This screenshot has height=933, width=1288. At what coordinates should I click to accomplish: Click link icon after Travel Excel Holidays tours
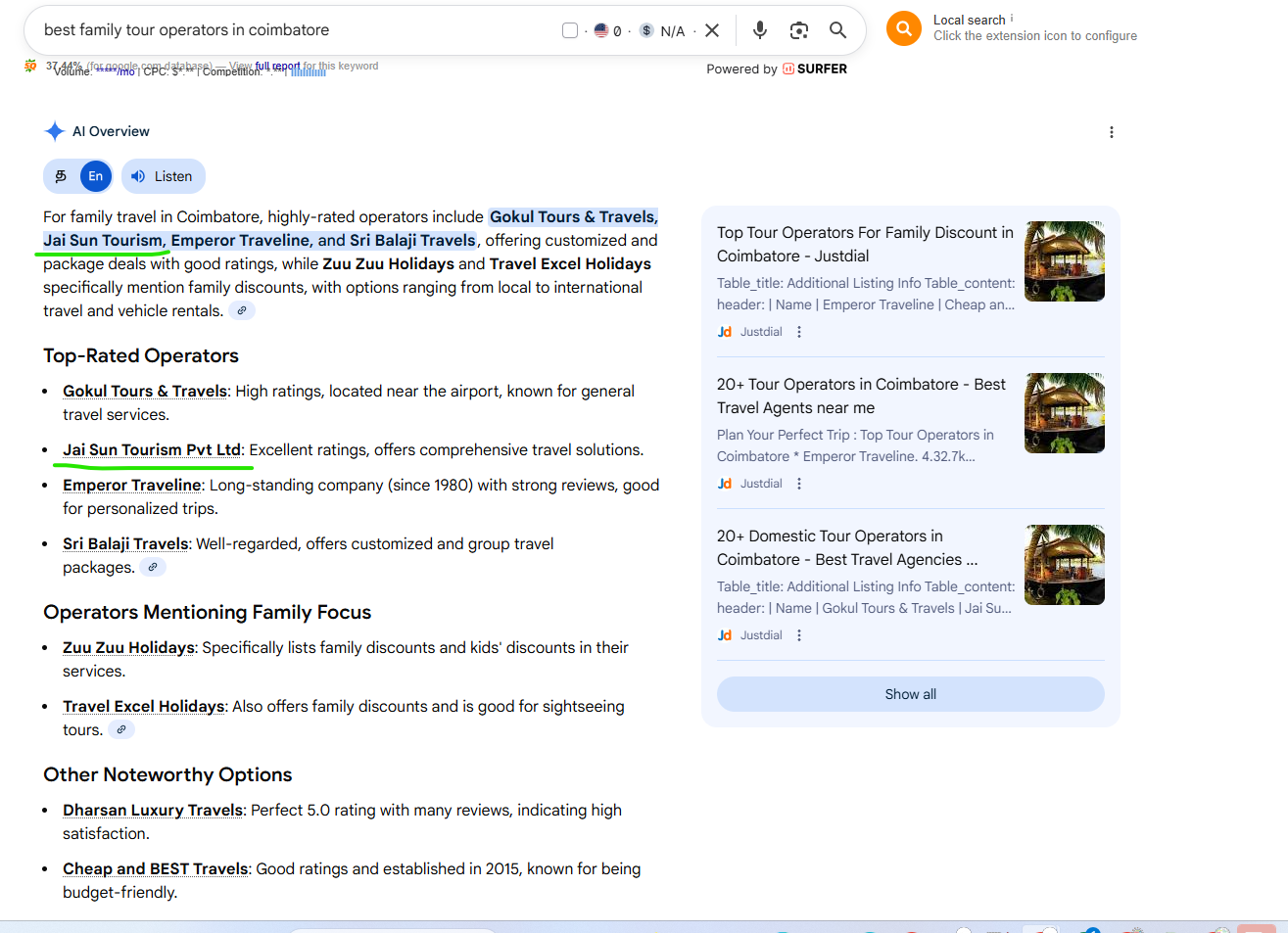120,729
